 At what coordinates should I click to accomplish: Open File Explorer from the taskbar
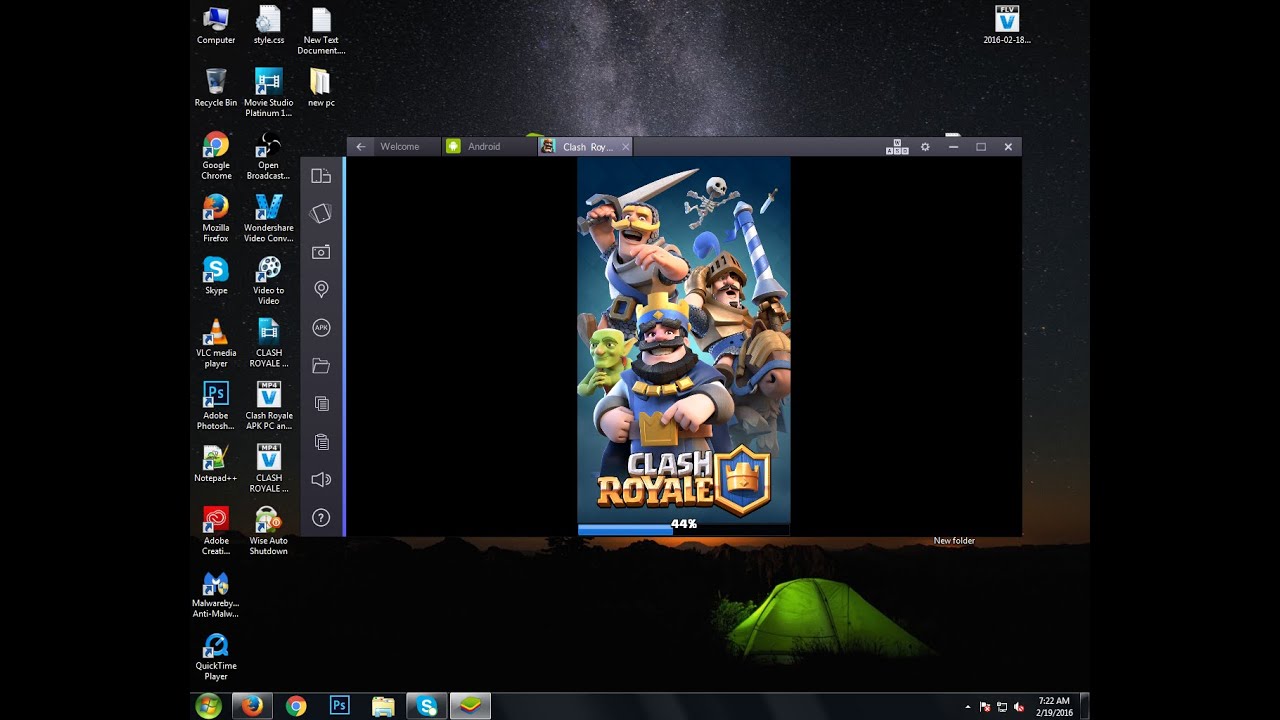click(383, 706)
